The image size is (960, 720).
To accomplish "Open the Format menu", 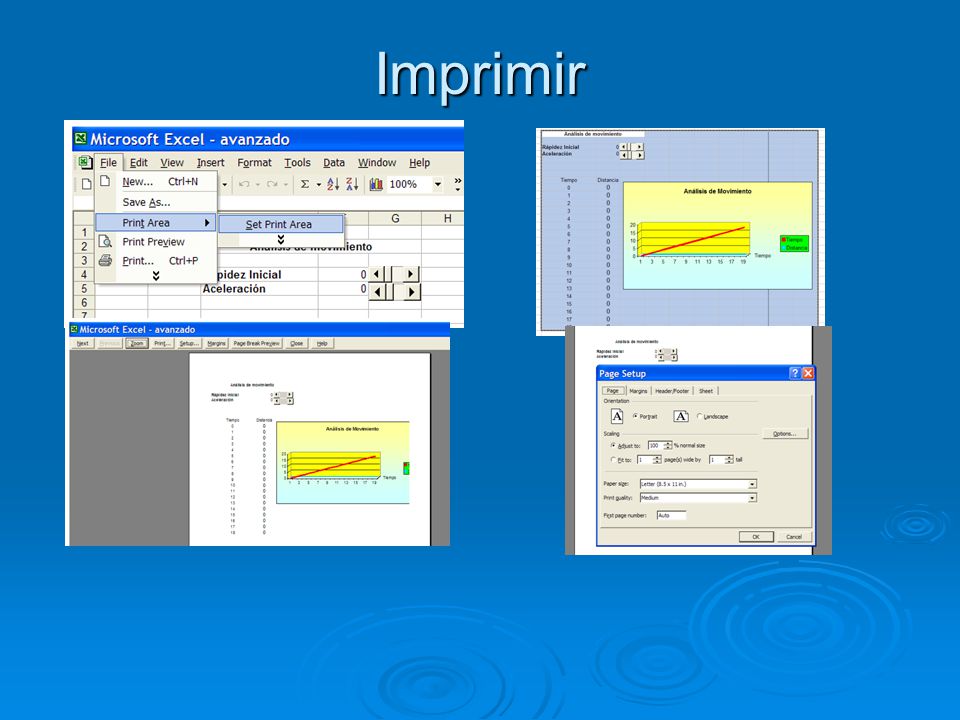I will [x=254, y=163].
